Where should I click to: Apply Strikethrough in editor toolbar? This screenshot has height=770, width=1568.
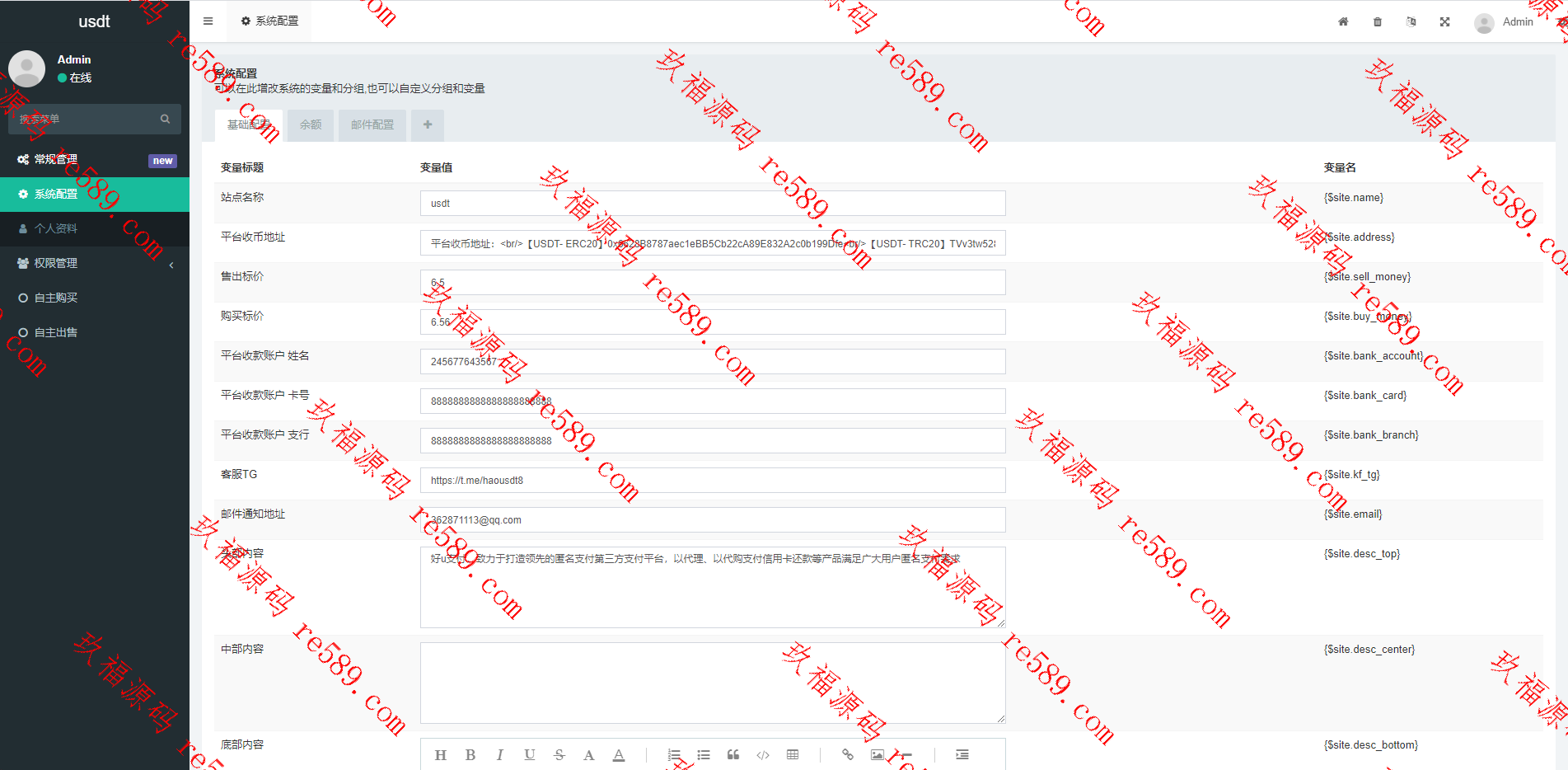(x=559, y=754)
